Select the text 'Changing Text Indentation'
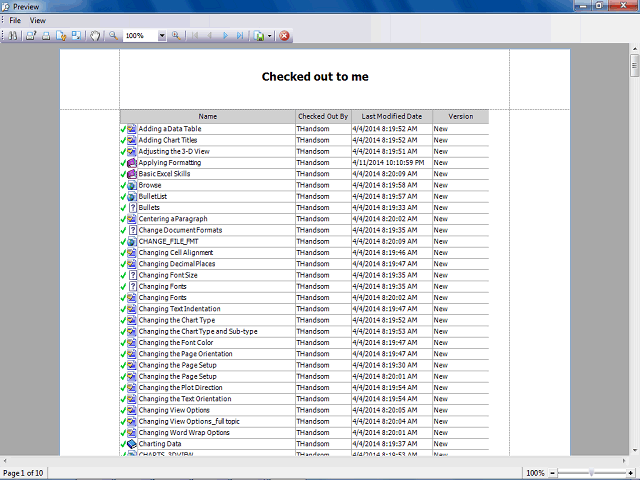Screen dimensions: 640x480 (x=180, y=309)
